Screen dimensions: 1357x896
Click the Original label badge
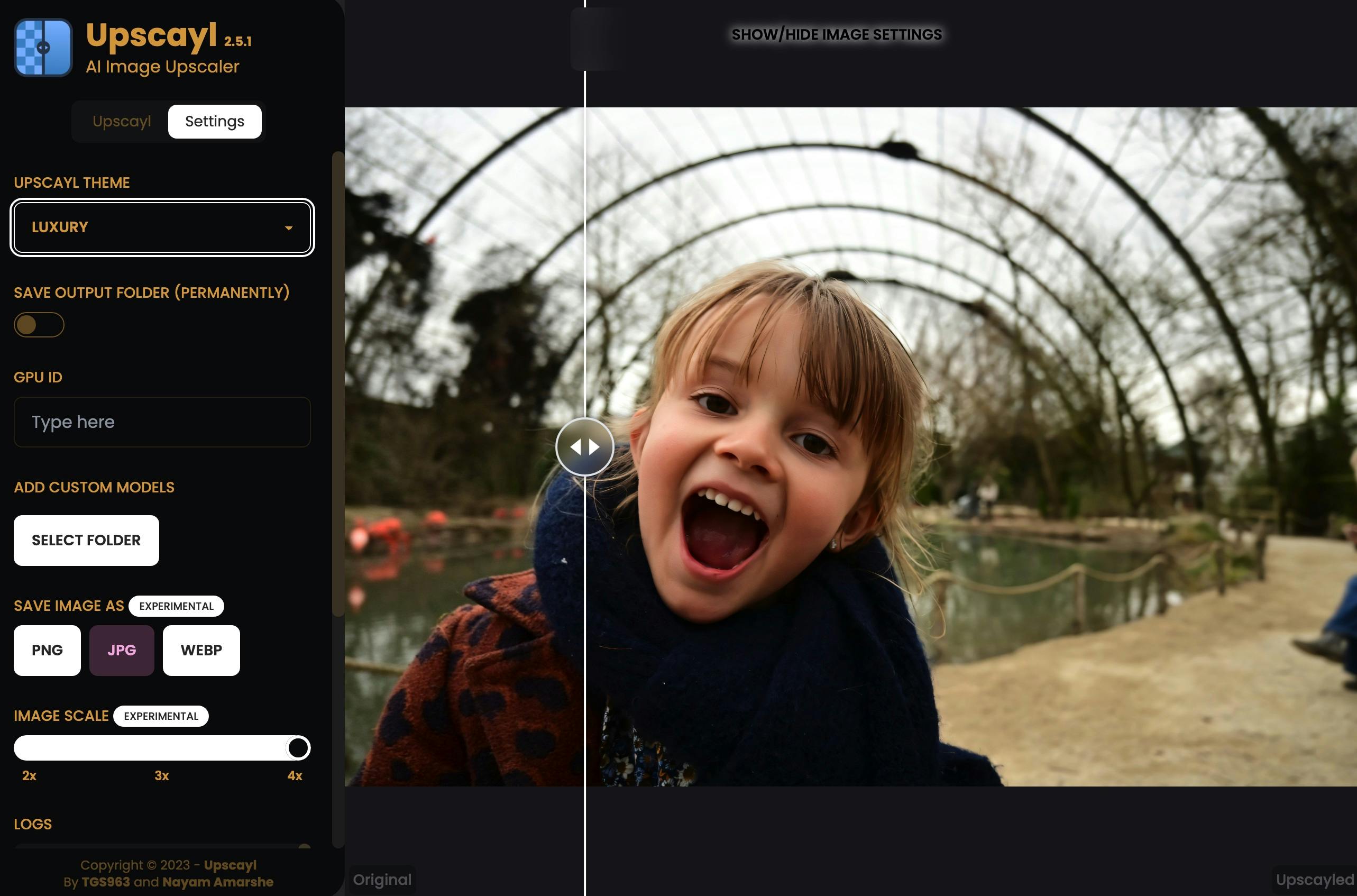point(382,880)
